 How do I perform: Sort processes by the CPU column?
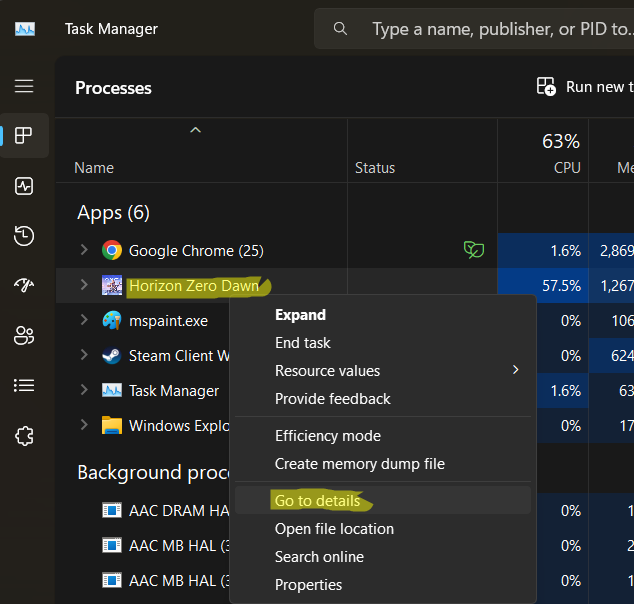click(566, 168)
